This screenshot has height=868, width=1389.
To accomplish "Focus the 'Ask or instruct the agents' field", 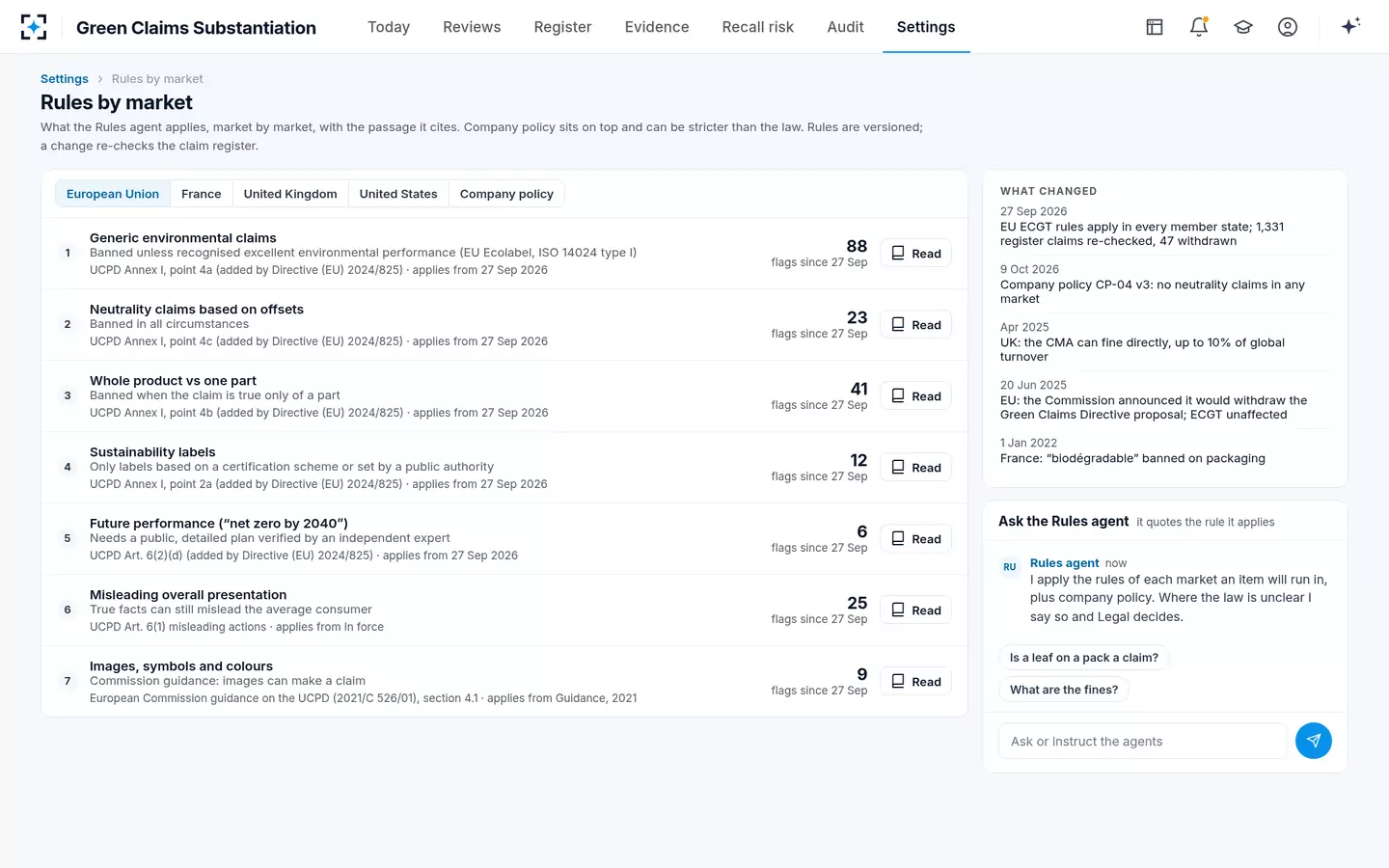I will pos(1143,741).
